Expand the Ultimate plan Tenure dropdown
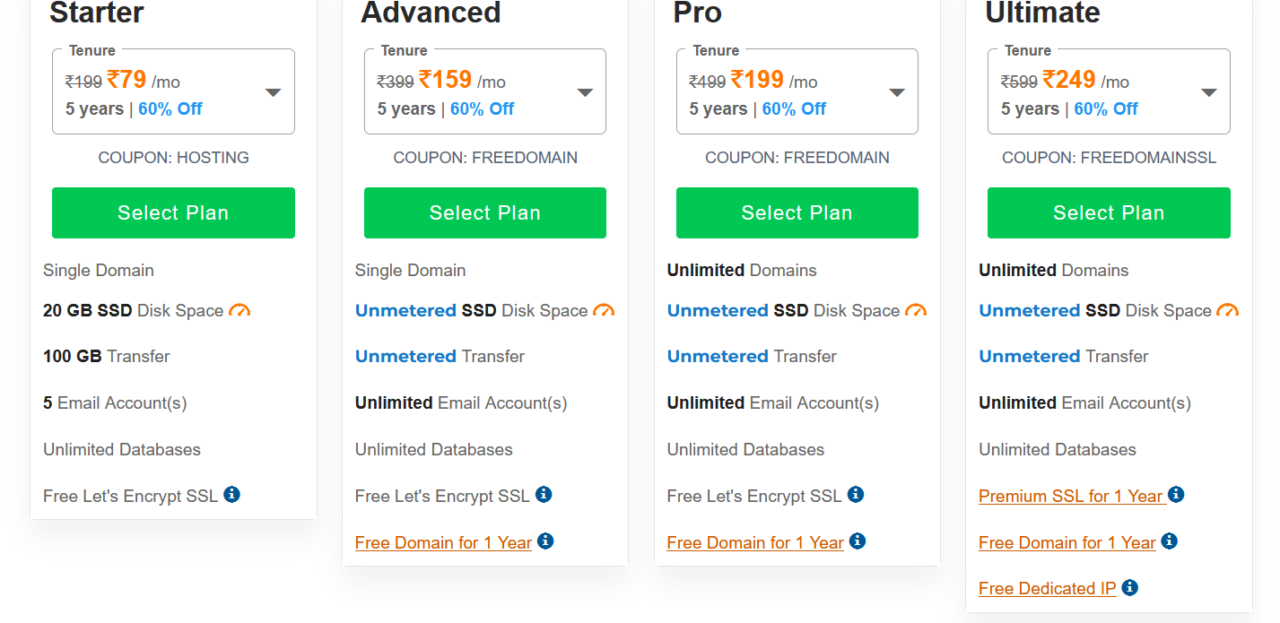Screen dimensions: 1280x623 (x=1109, y=93)
